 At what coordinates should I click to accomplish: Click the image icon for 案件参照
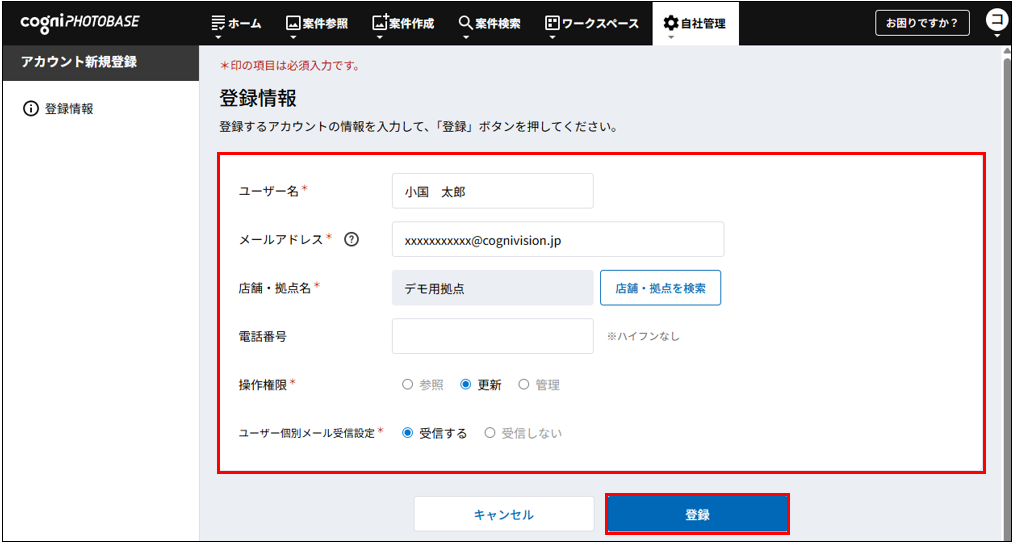(x=293, y=23)
